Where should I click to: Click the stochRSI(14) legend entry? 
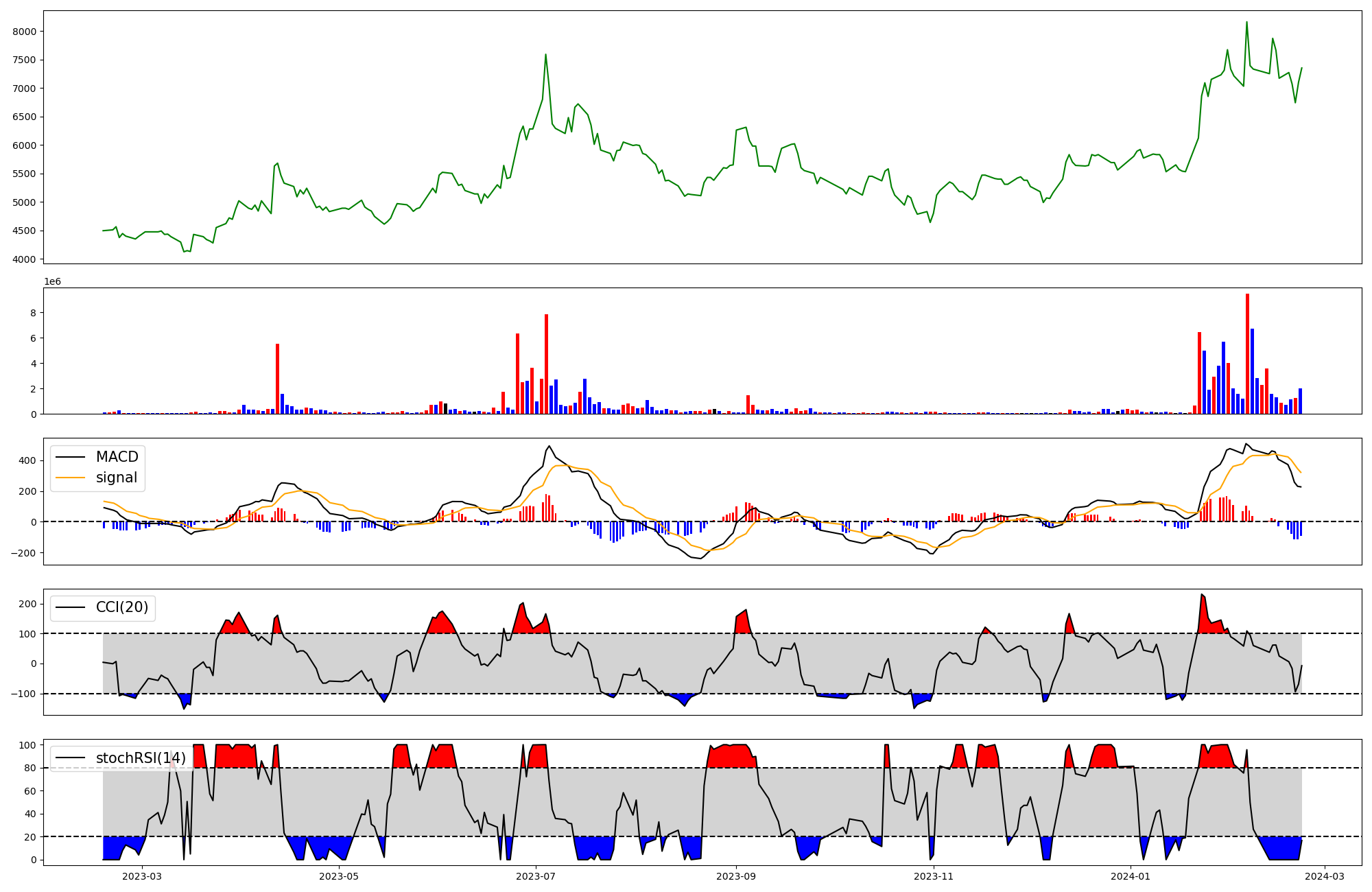tap(141, 758)
